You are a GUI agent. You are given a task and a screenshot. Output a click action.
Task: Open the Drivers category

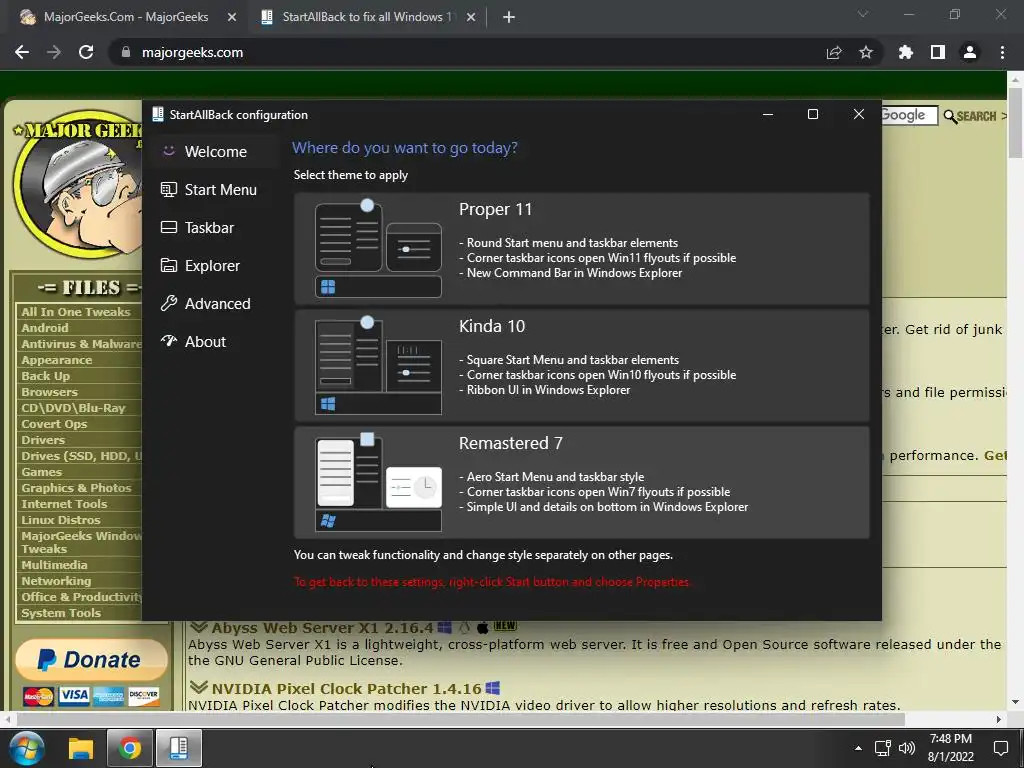click(x=42, y=440)
